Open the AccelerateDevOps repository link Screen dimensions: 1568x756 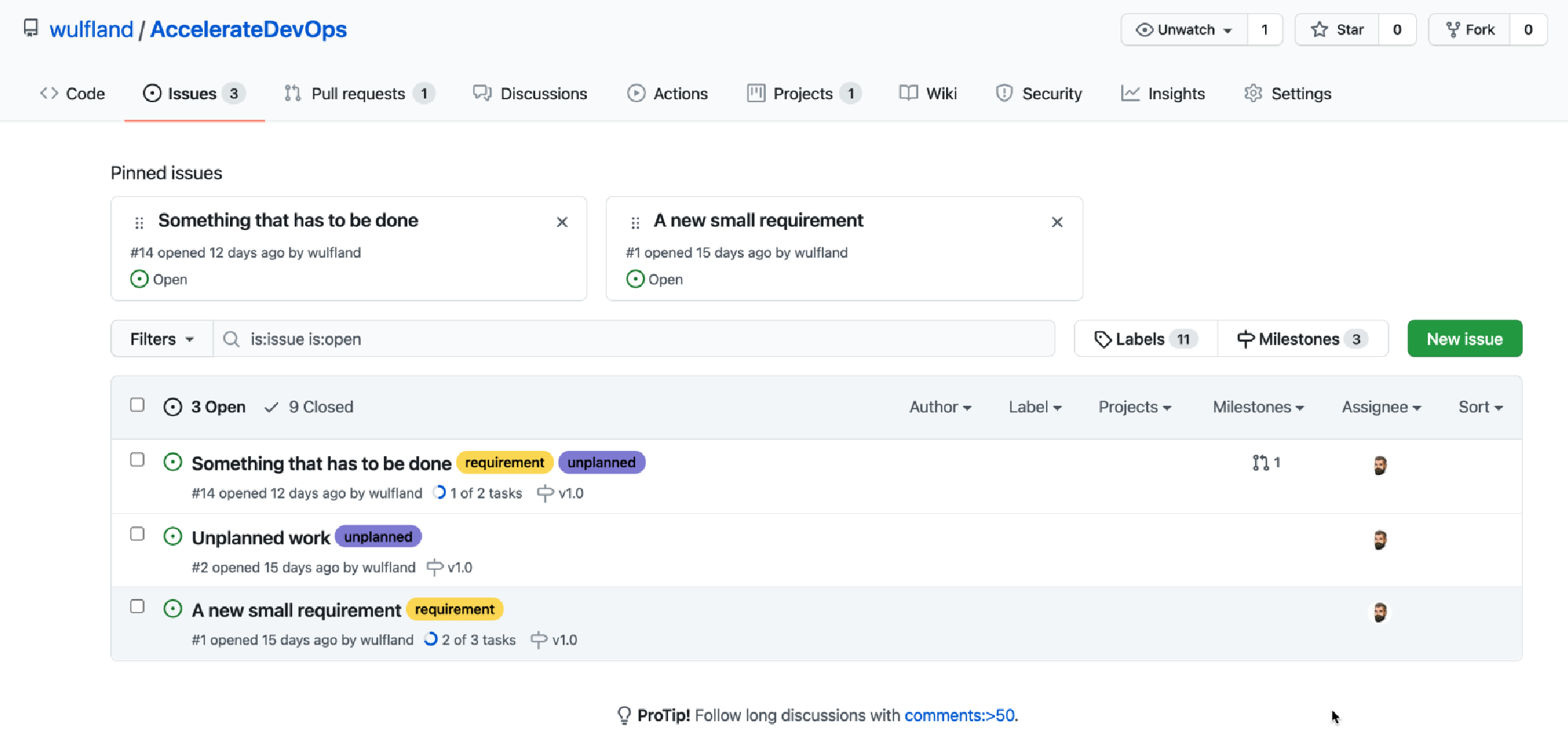[248, 29]
